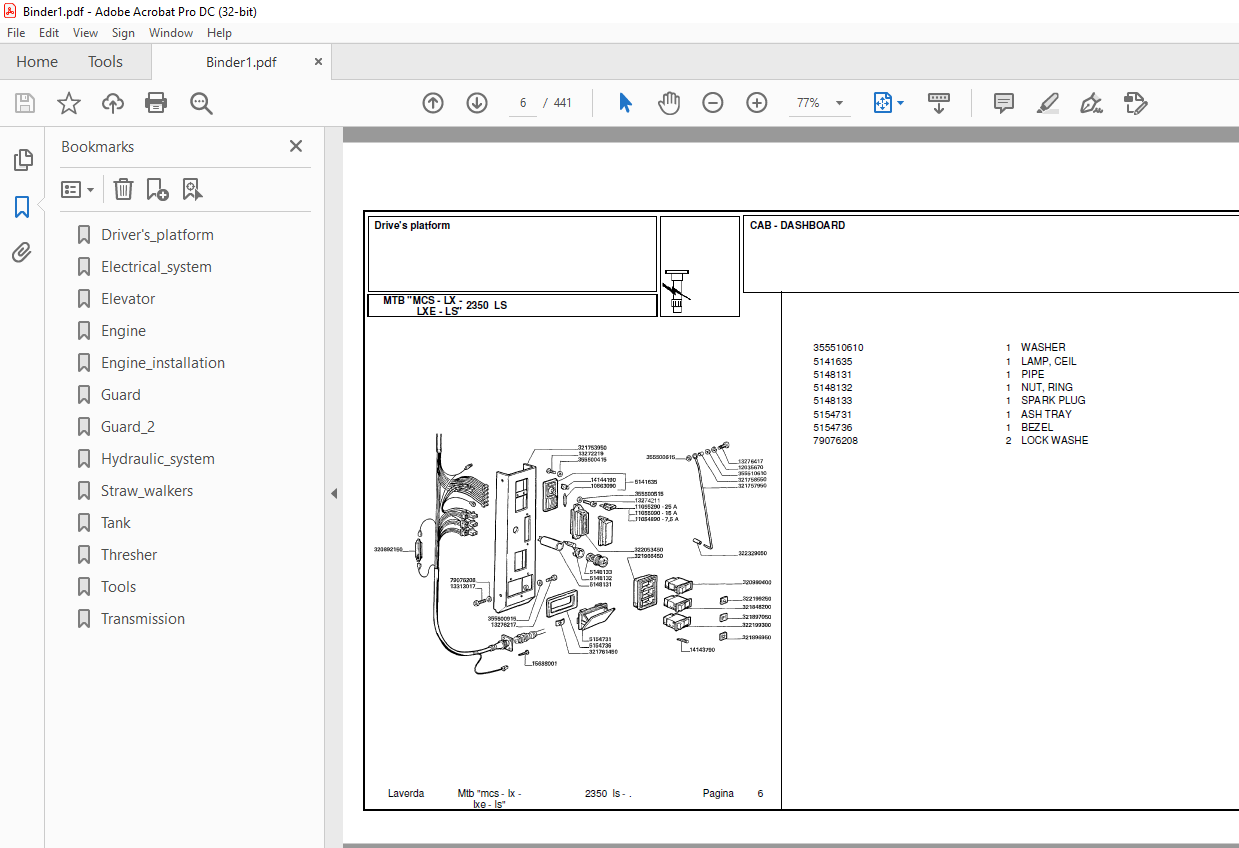Click the CAB - DASHBOARD heading
Screen dimensions: 1239x848
(x=797, y=225)
